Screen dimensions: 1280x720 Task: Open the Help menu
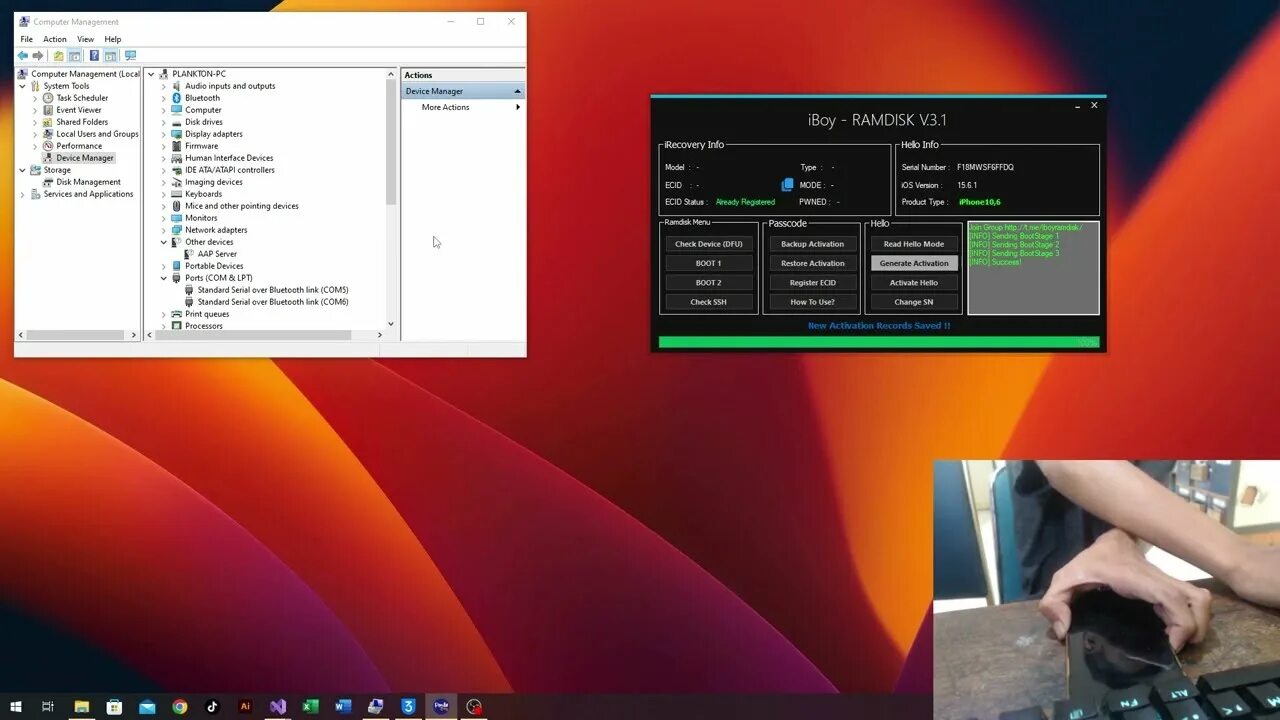pyautogui.click(x=113, y=39)
